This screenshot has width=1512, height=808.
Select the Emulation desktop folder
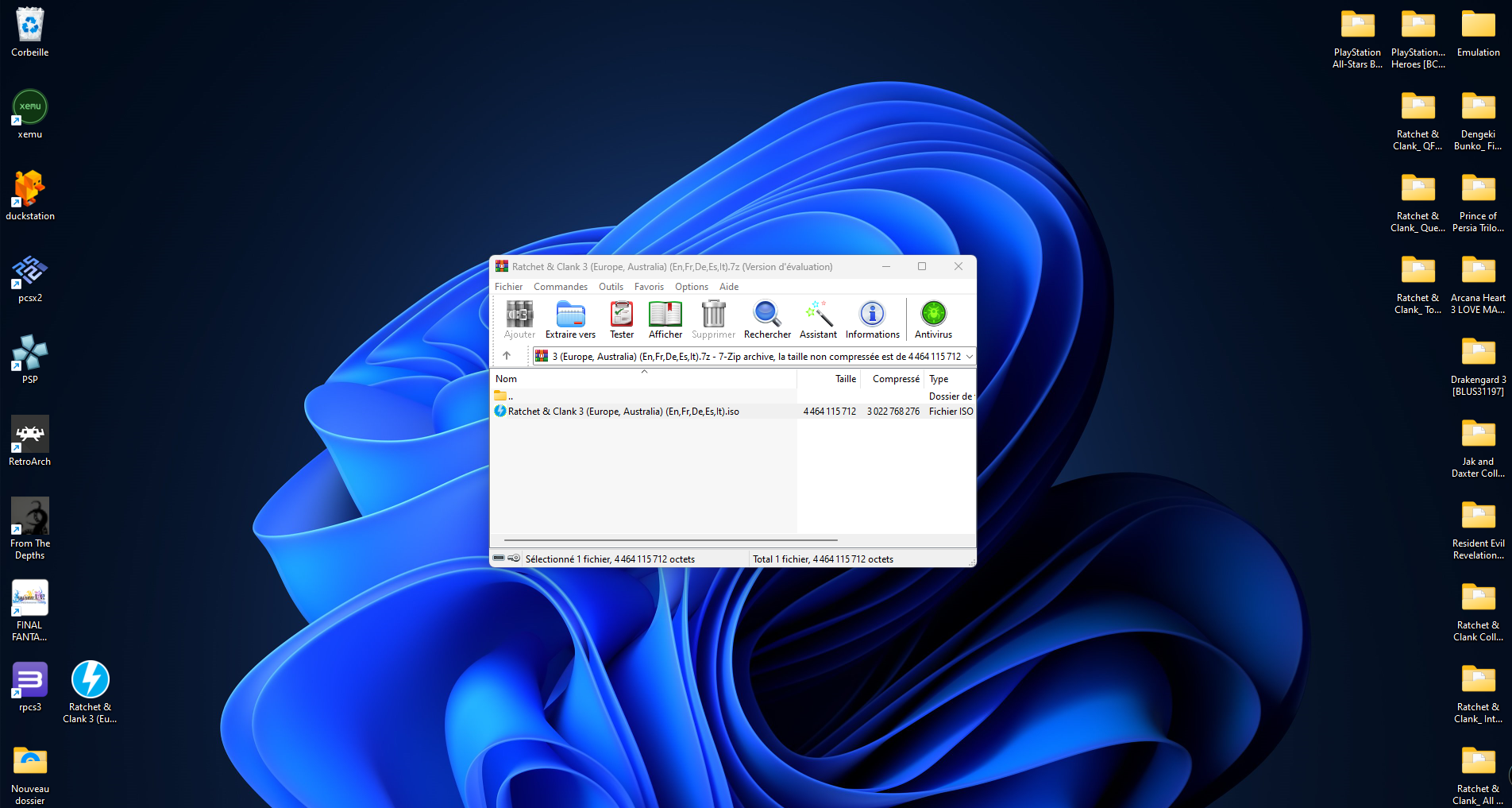1478,33
